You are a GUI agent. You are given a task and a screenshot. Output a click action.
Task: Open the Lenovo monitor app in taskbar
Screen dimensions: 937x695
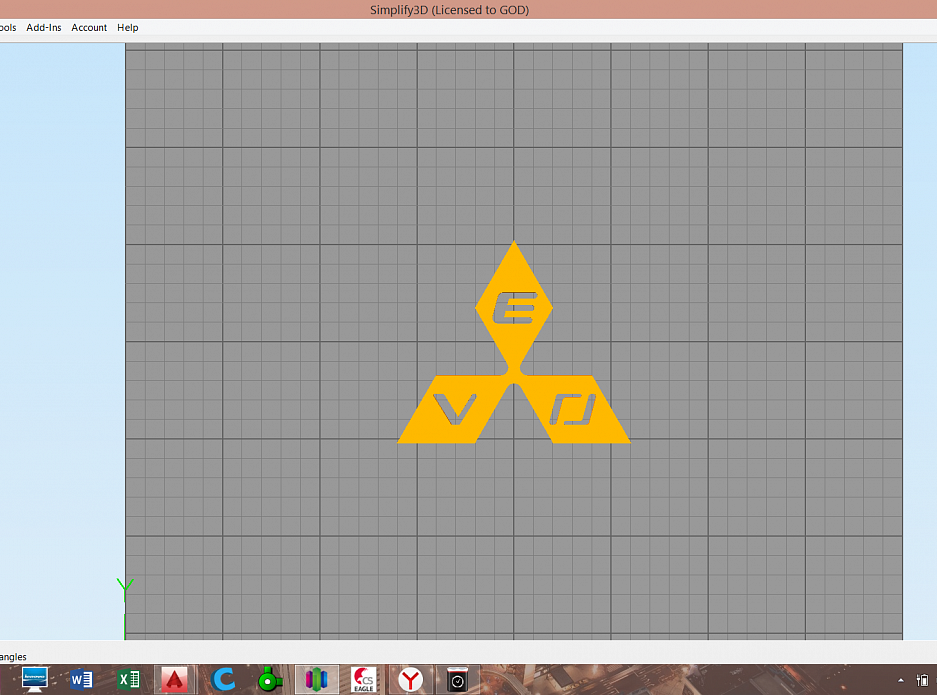tap(35, 679)
